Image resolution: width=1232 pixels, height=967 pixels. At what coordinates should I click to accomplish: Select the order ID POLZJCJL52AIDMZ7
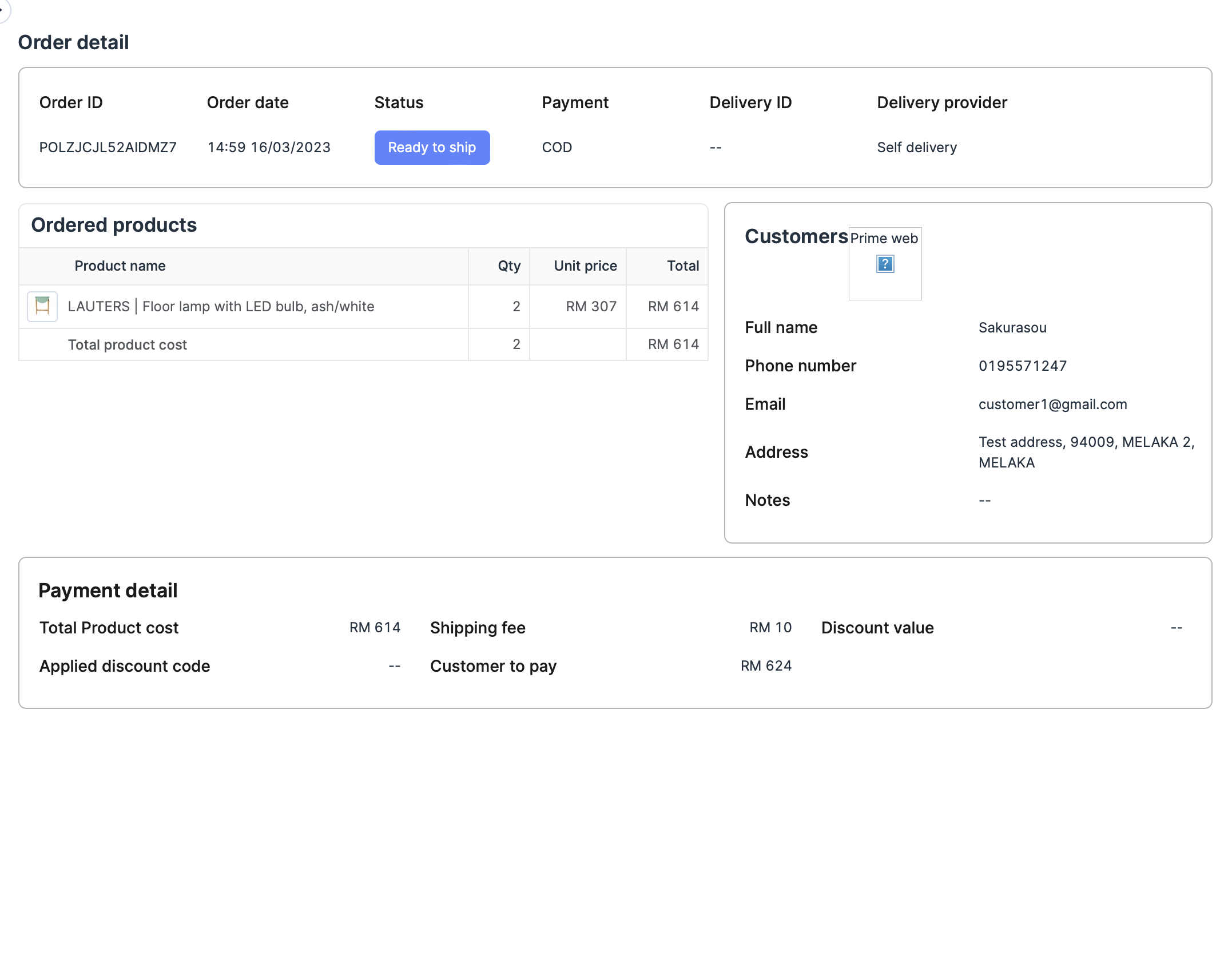(108, 148)
